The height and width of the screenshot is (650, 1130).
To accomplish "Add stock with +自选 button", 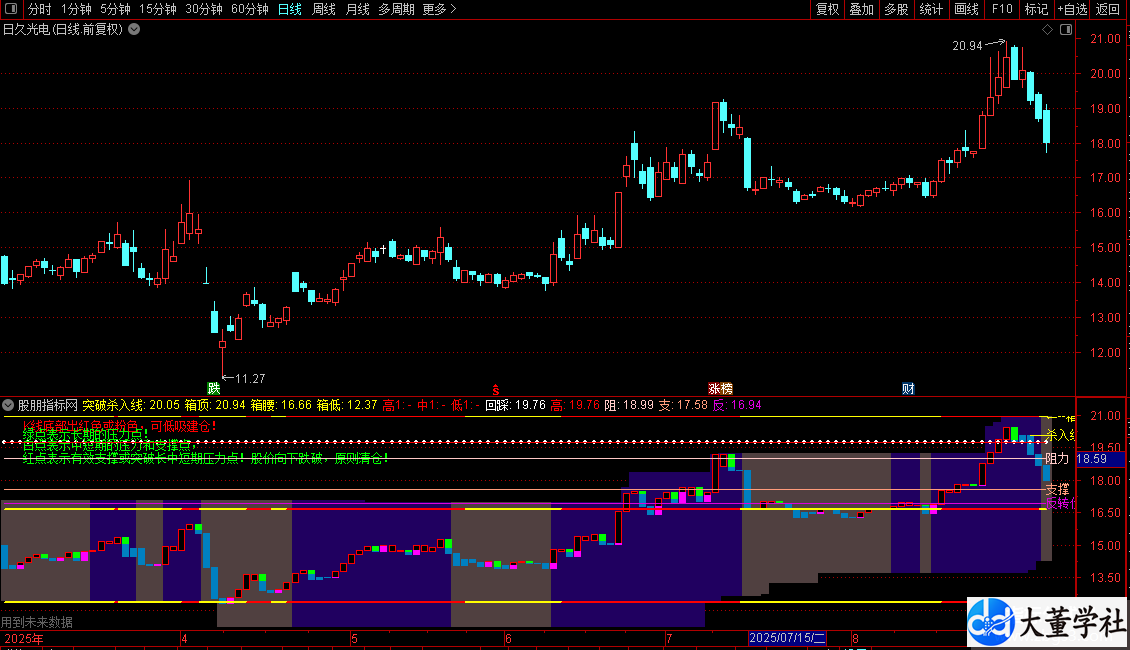I will pyautogui.click(x=1071, y=9).
